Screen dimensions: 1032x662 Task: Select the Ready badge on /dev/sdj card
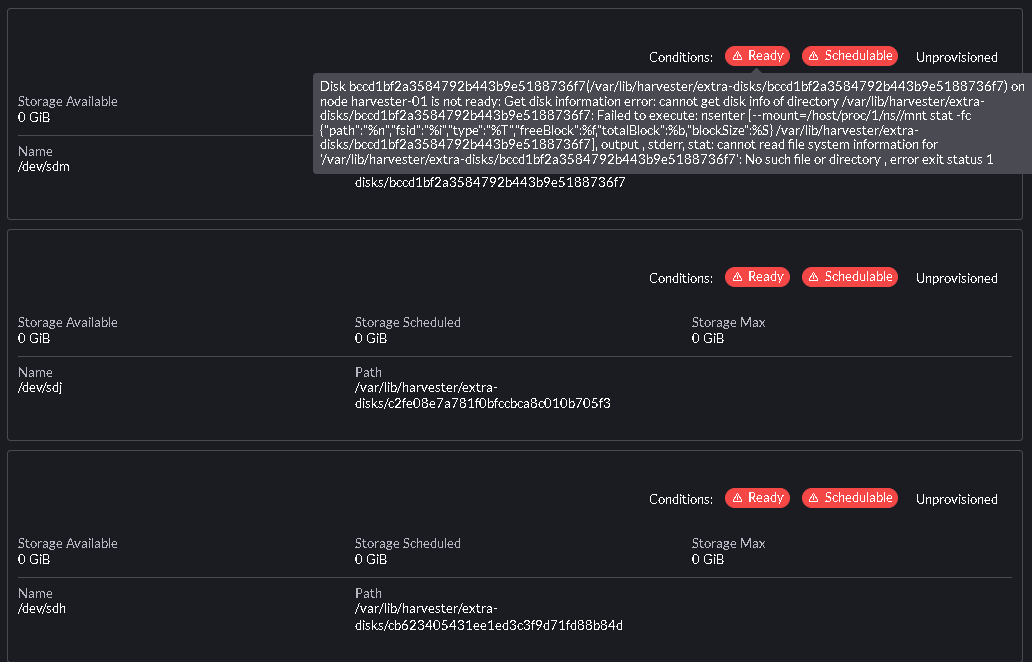click(757, 277)
